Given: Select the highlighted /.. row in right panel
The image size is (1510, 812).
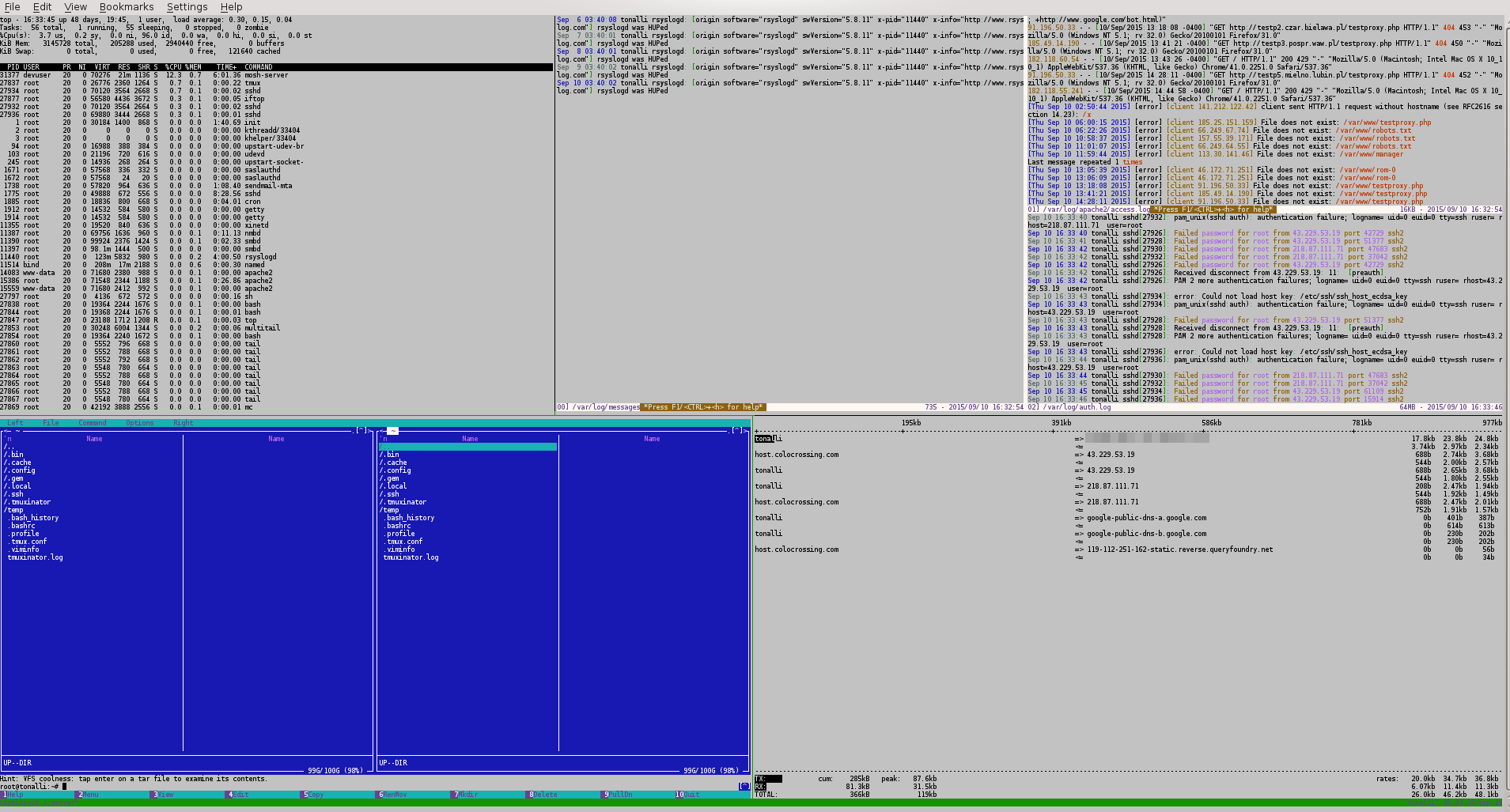Looking at the screenshot, I should [468, 447].
